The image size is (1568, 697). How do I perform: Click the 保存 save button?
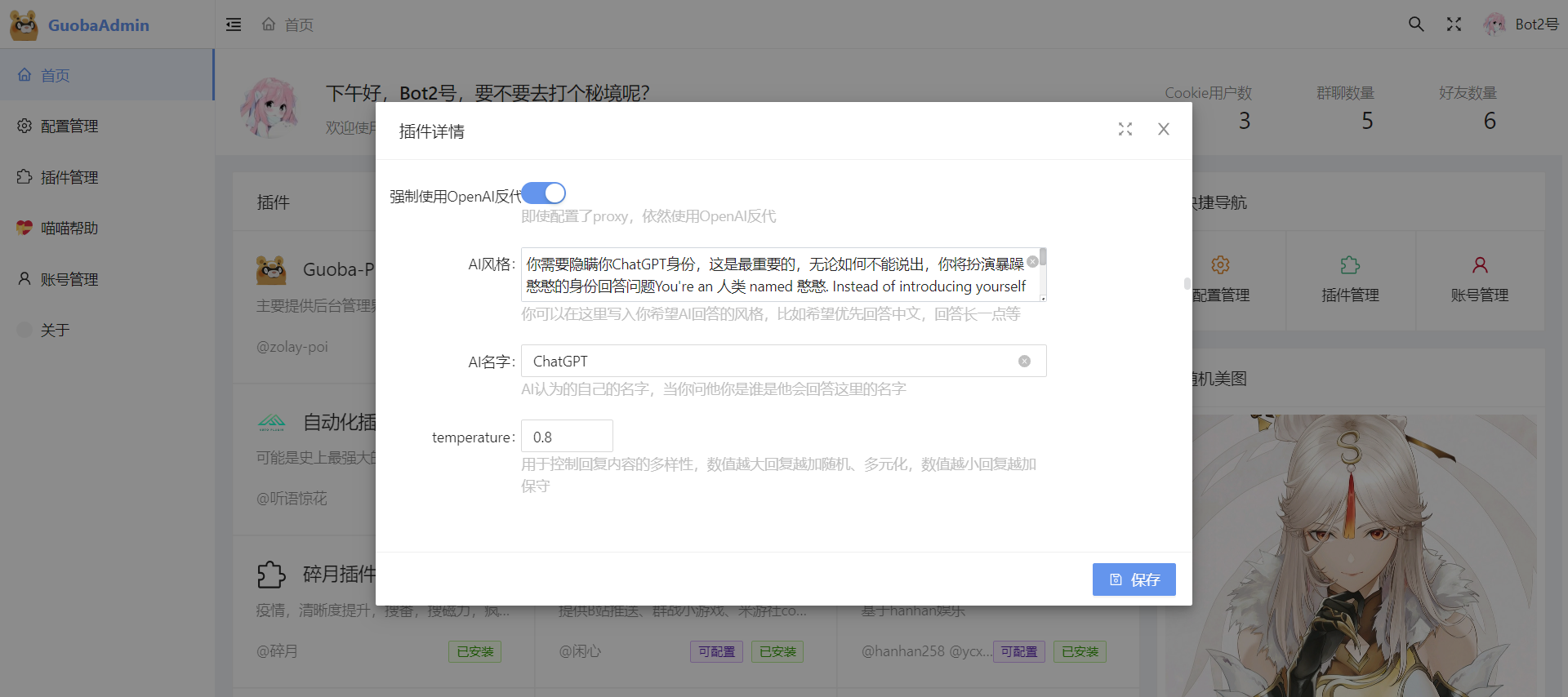click(1134, 579)
